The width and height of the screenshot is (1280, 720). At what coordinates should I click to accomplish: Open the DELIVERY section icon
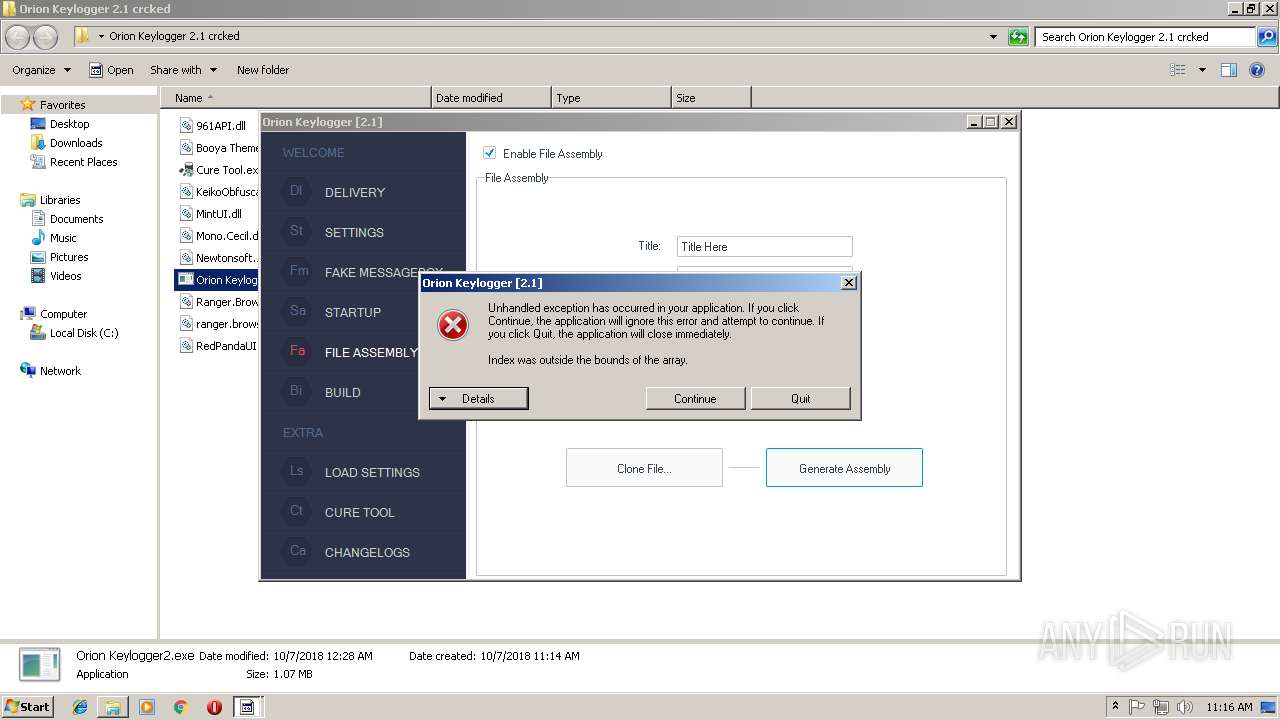pos(296,191)
